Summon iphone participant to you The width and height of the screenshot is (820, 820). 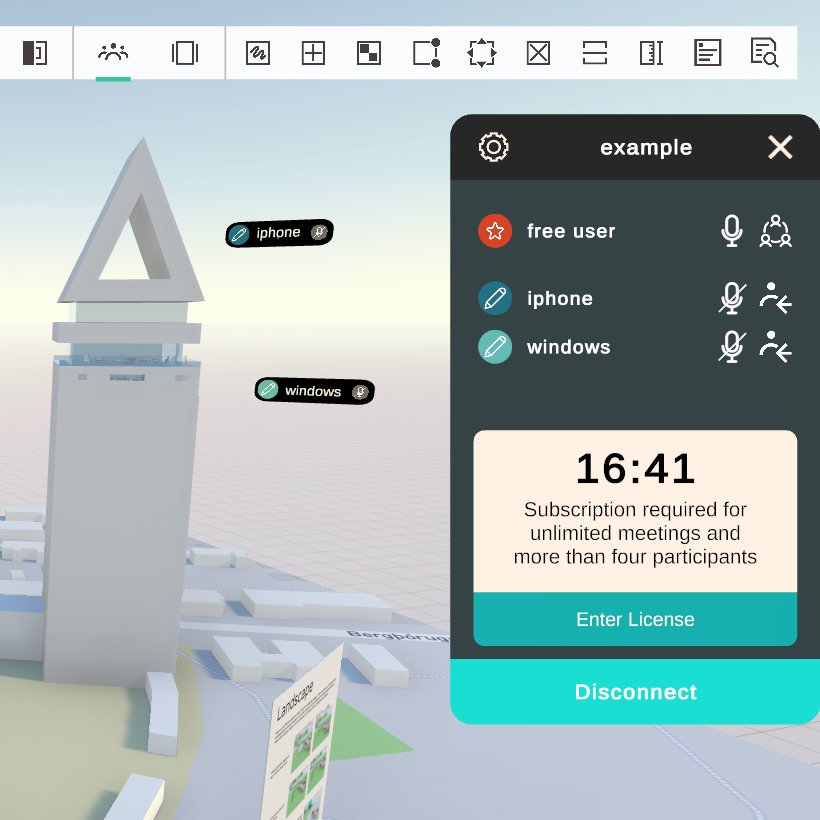[776, 298]
